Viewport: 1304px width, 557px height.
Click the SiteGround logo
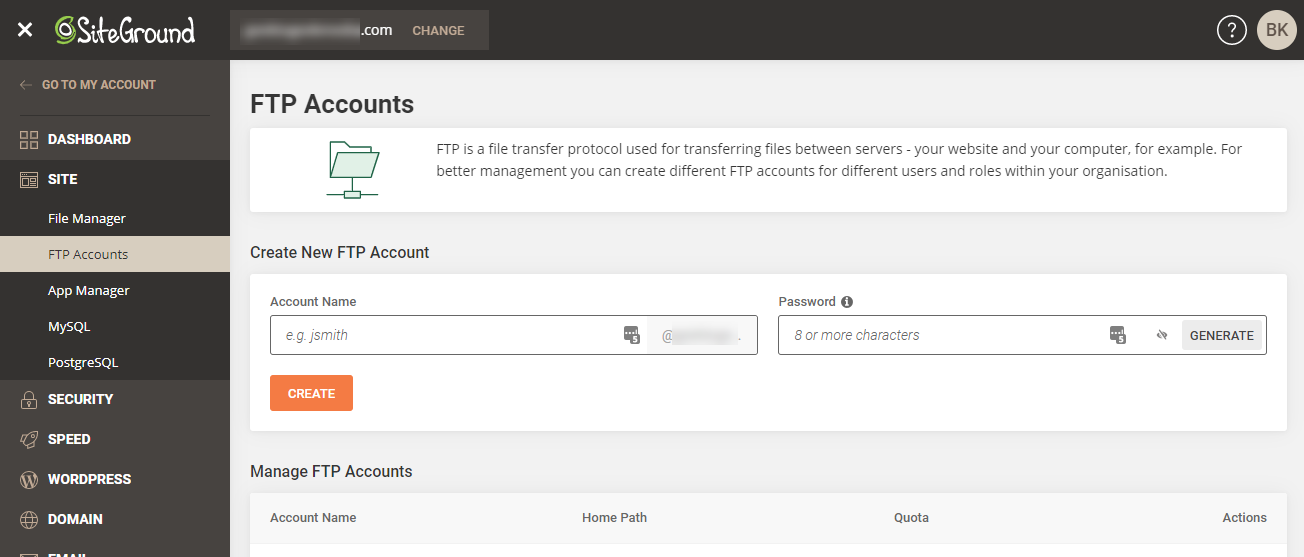(x=125, y=30)
